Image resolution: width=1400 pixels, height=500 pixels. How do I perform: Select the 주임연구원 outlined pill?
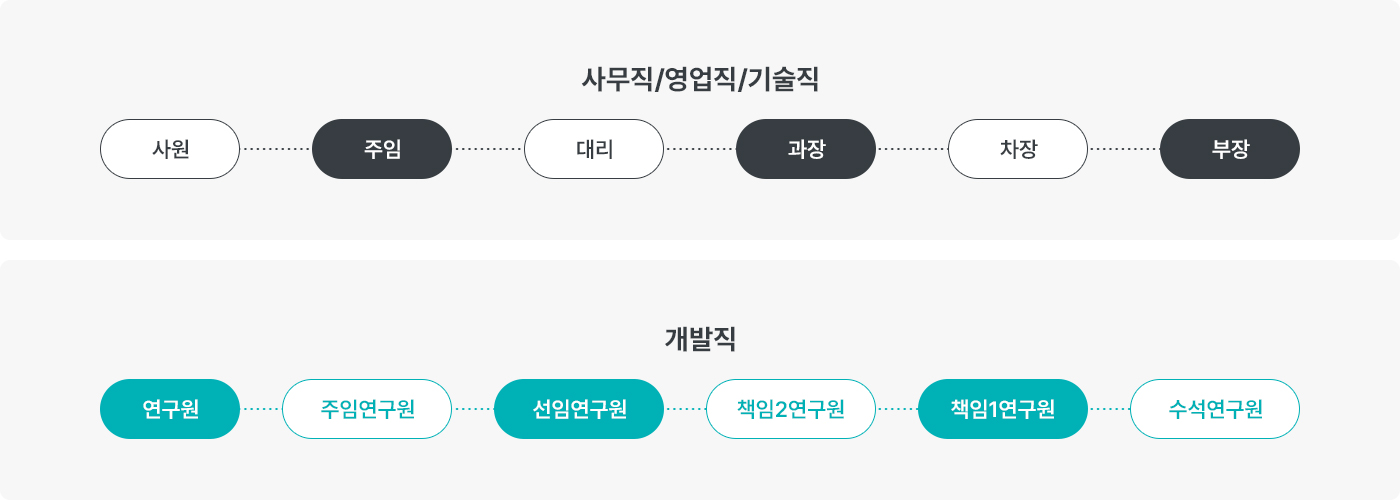pos(367,409)
